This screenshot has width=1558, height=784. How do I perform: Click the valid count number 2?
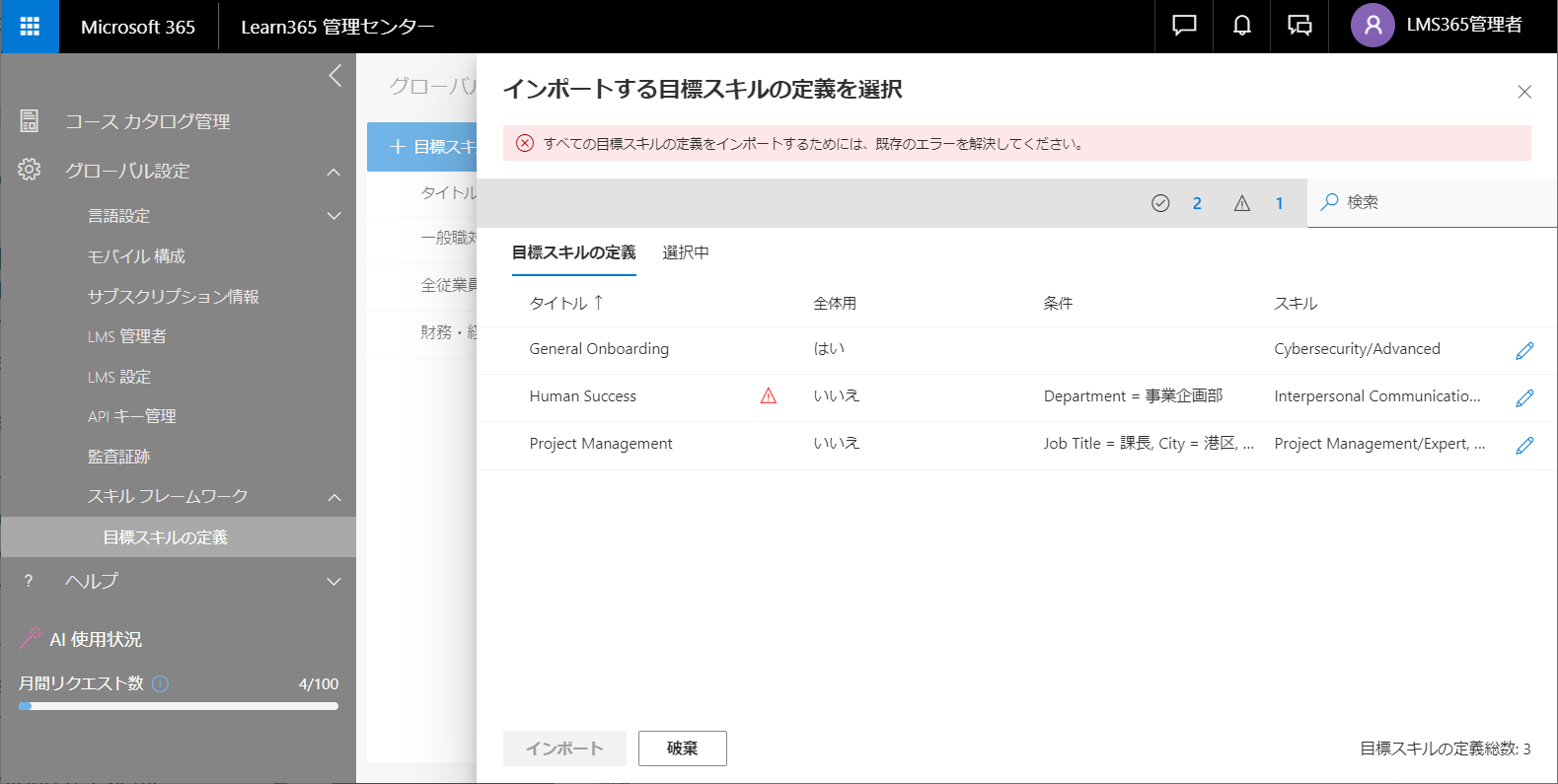pos(1197,203)
